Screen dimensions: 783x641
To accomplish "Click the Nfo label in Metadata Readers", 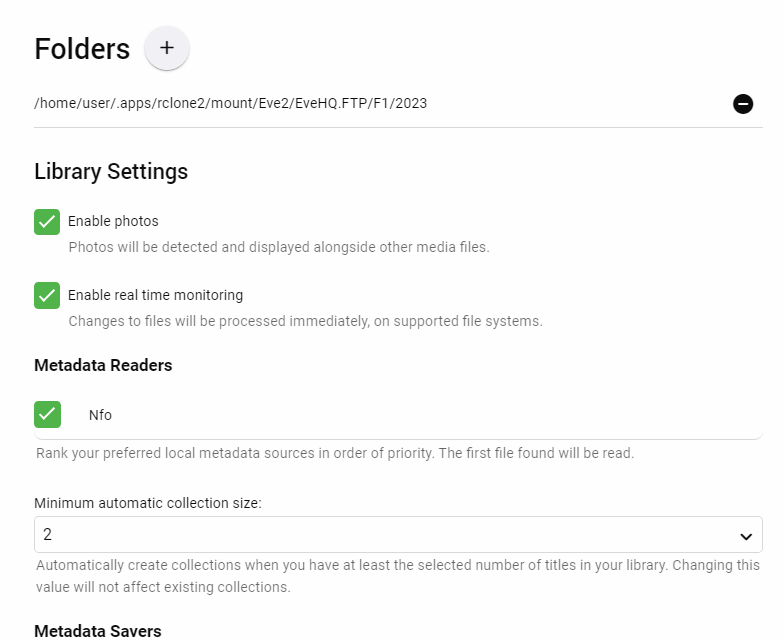I will pyautogui.click(x=100, y=414).
